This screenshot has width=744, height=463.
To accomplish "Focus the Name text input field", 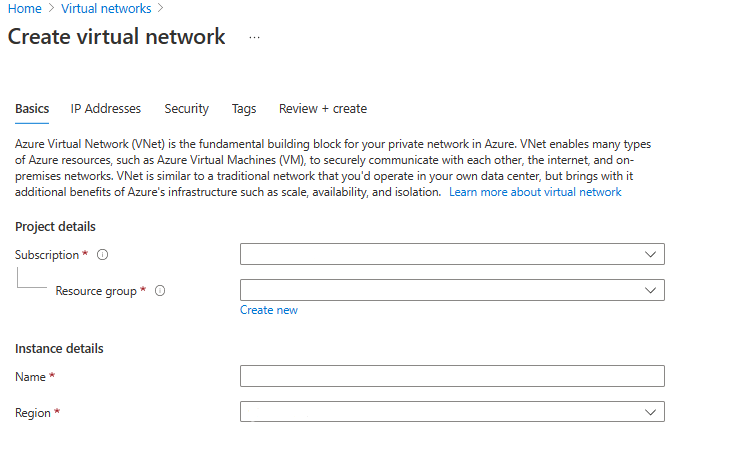I will [452, 376].
